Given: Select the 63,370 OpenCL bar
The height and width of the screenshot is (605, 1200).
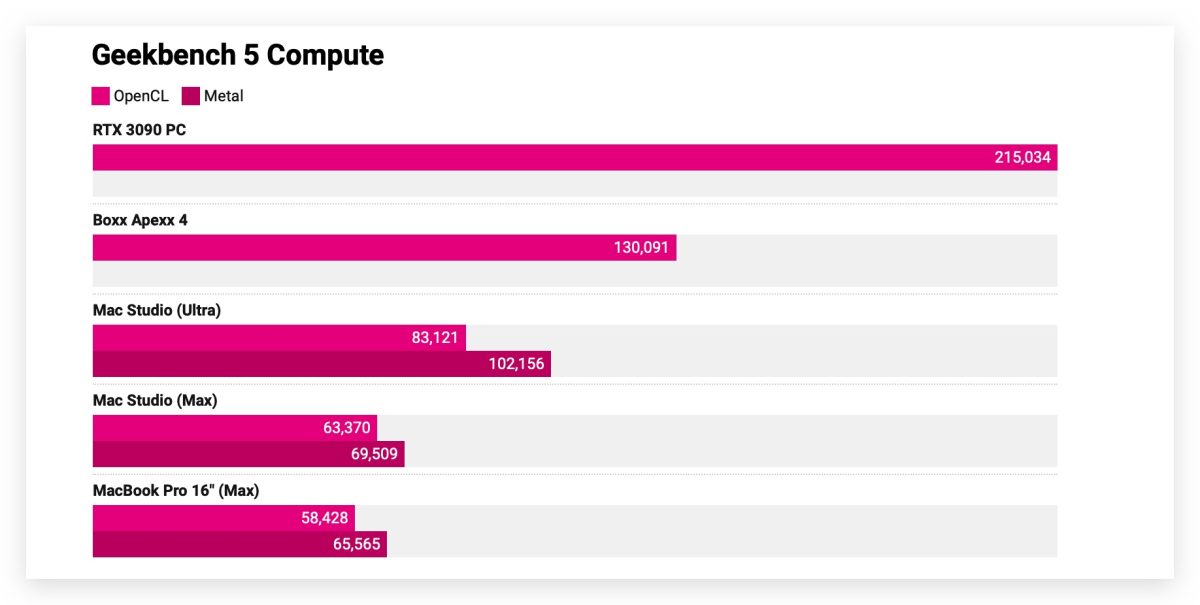Looking at the screenshot, I should click(x=235, y=428).
